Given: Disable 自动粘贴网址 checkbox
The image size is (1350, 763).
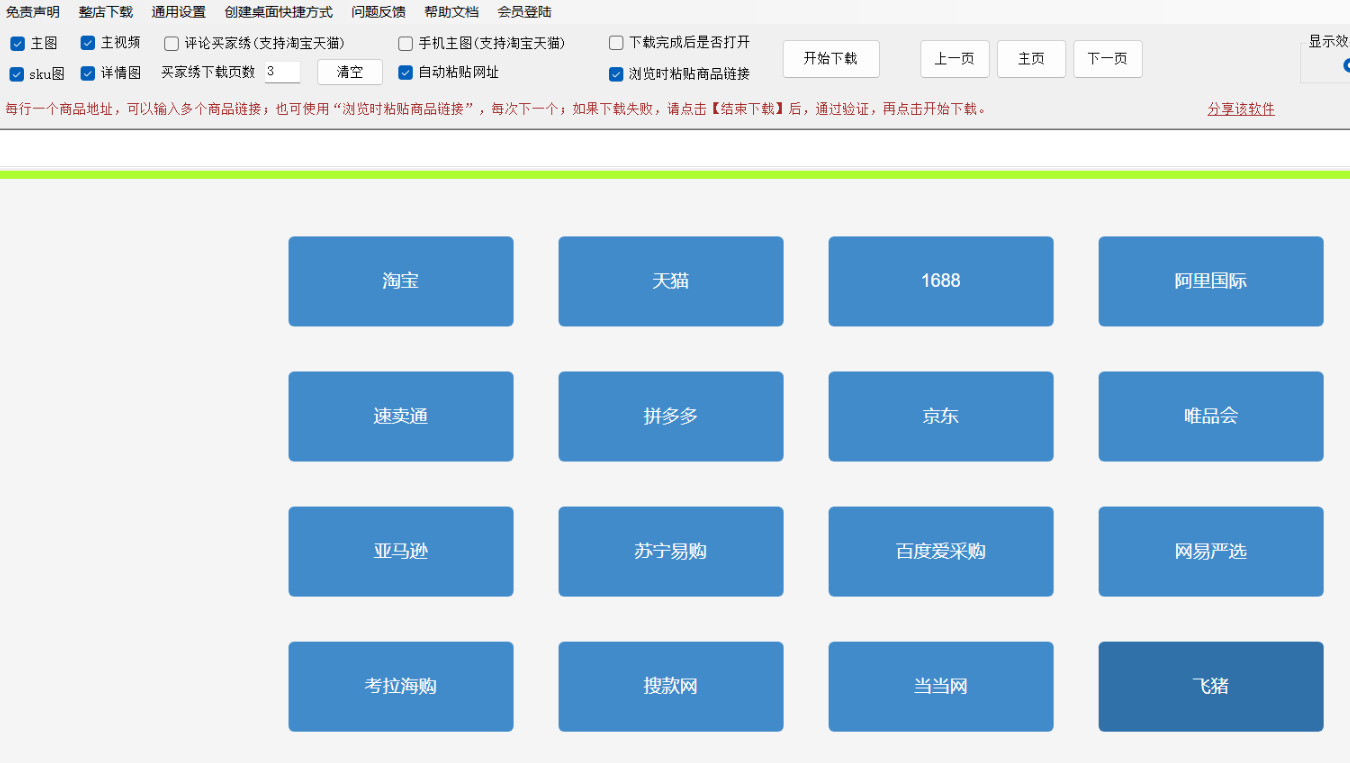Looking at the screenshot, I should coord(405,72).
